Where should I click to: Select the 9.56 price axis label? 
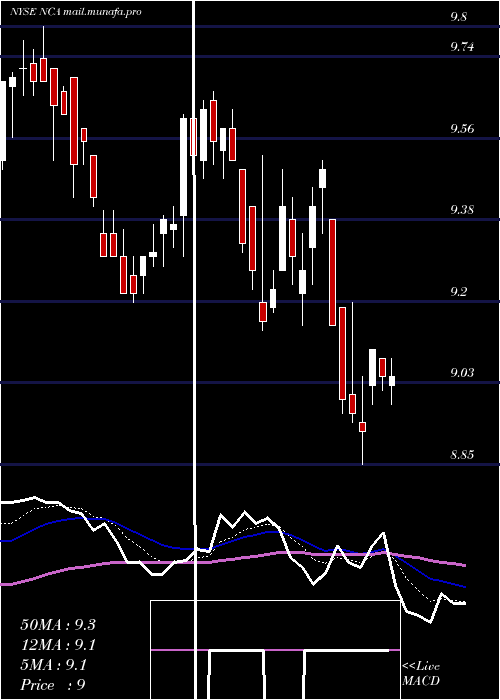[x=462, y=129]
